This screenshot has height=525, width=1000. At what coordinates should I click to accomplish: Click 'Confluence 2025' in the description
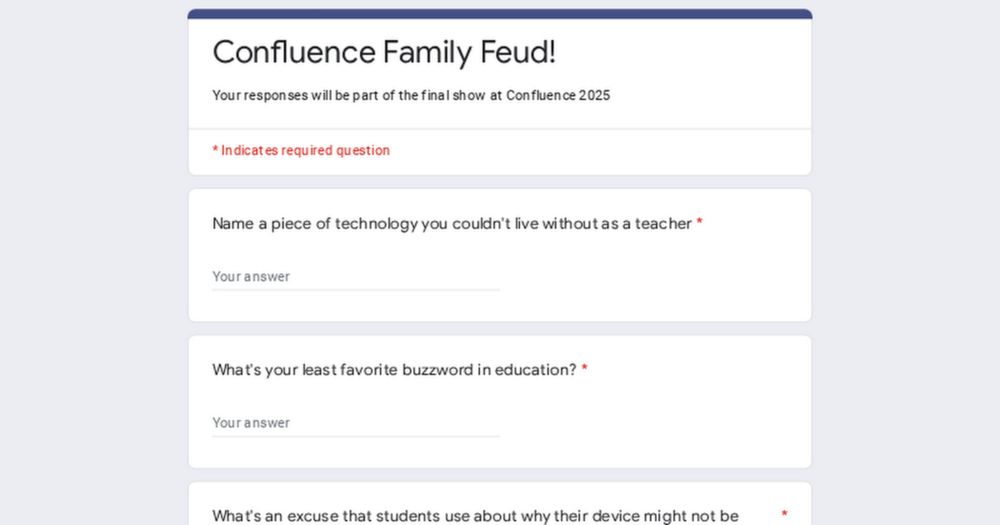558,96
